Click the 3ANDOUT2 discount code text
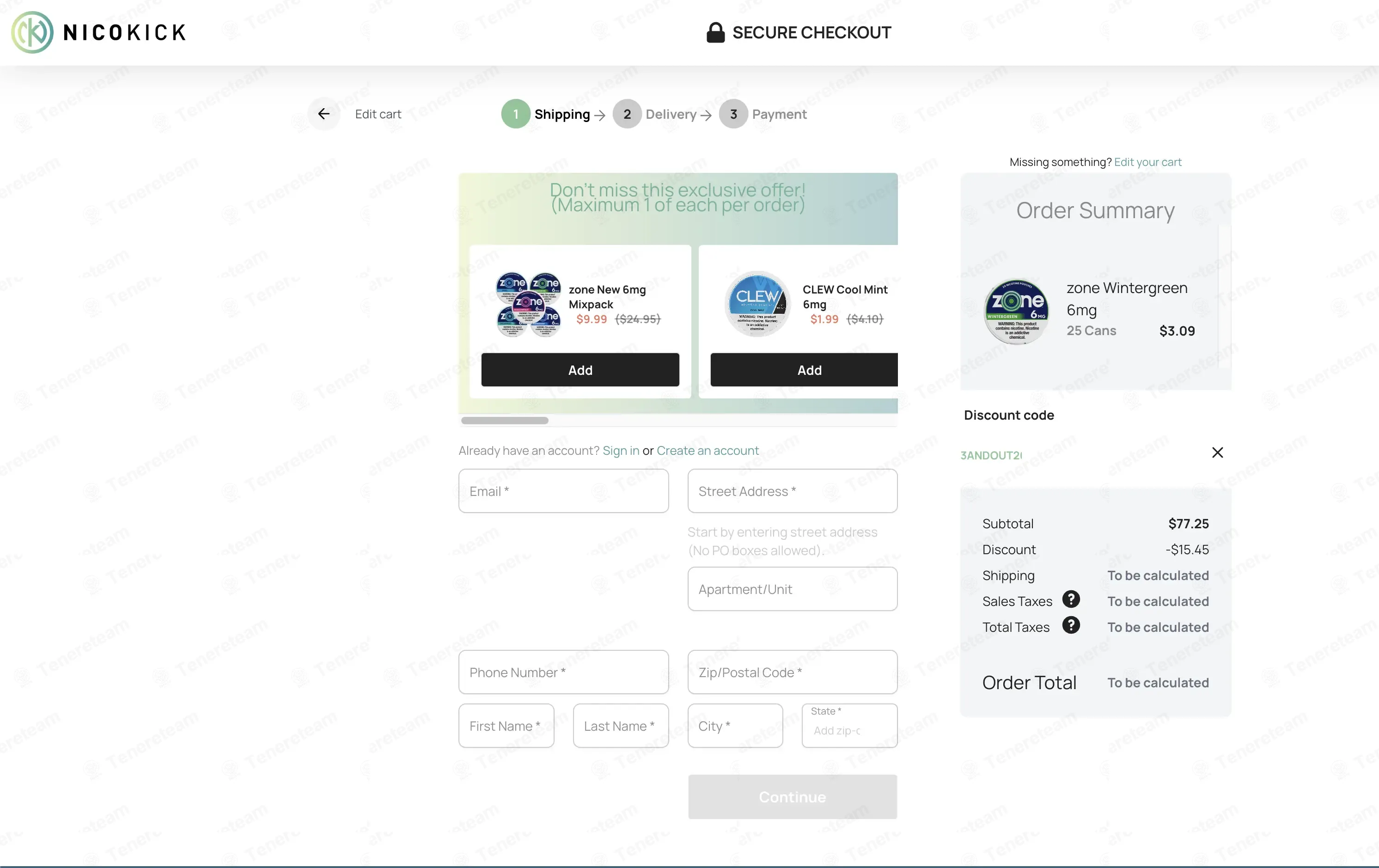 991,455
